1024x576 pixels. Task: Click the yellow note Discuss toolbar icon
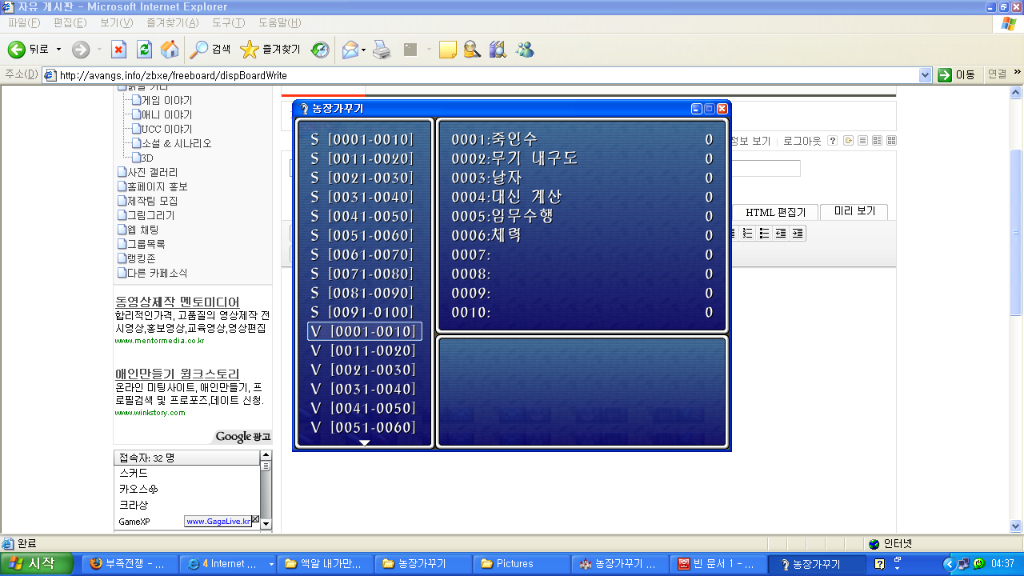pos(447,50)
